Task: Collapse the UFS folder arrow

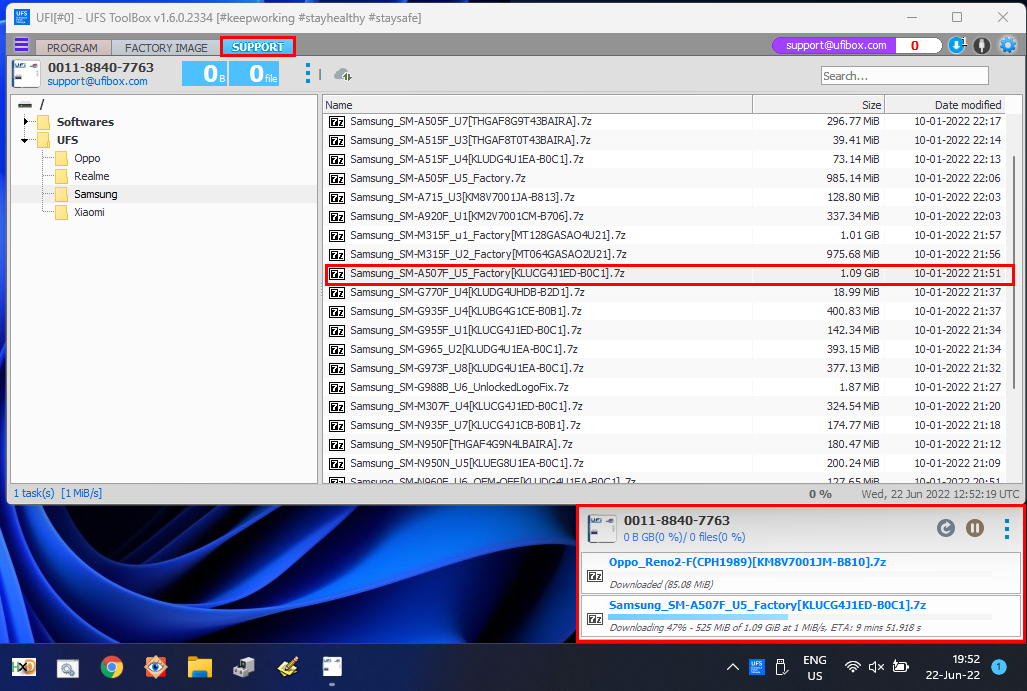Action: pos(25,140)
